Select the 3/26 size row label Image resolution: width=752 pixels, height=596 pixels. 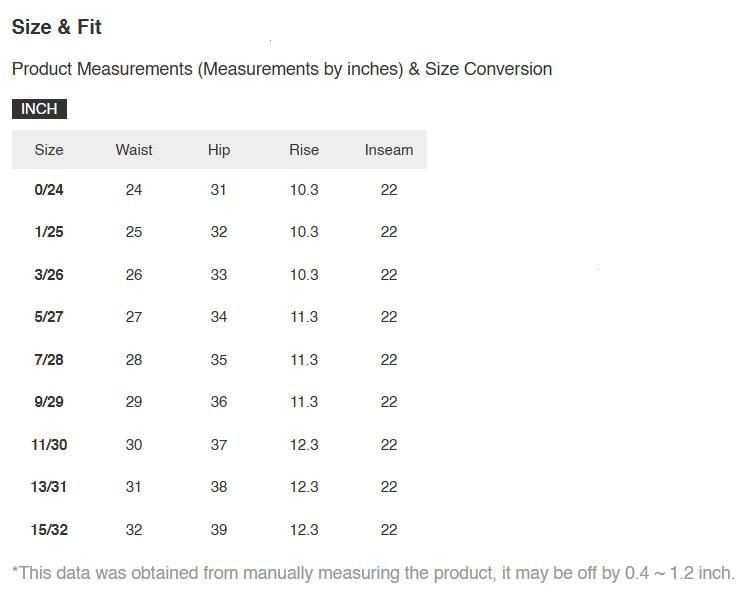tap(49, 275)
